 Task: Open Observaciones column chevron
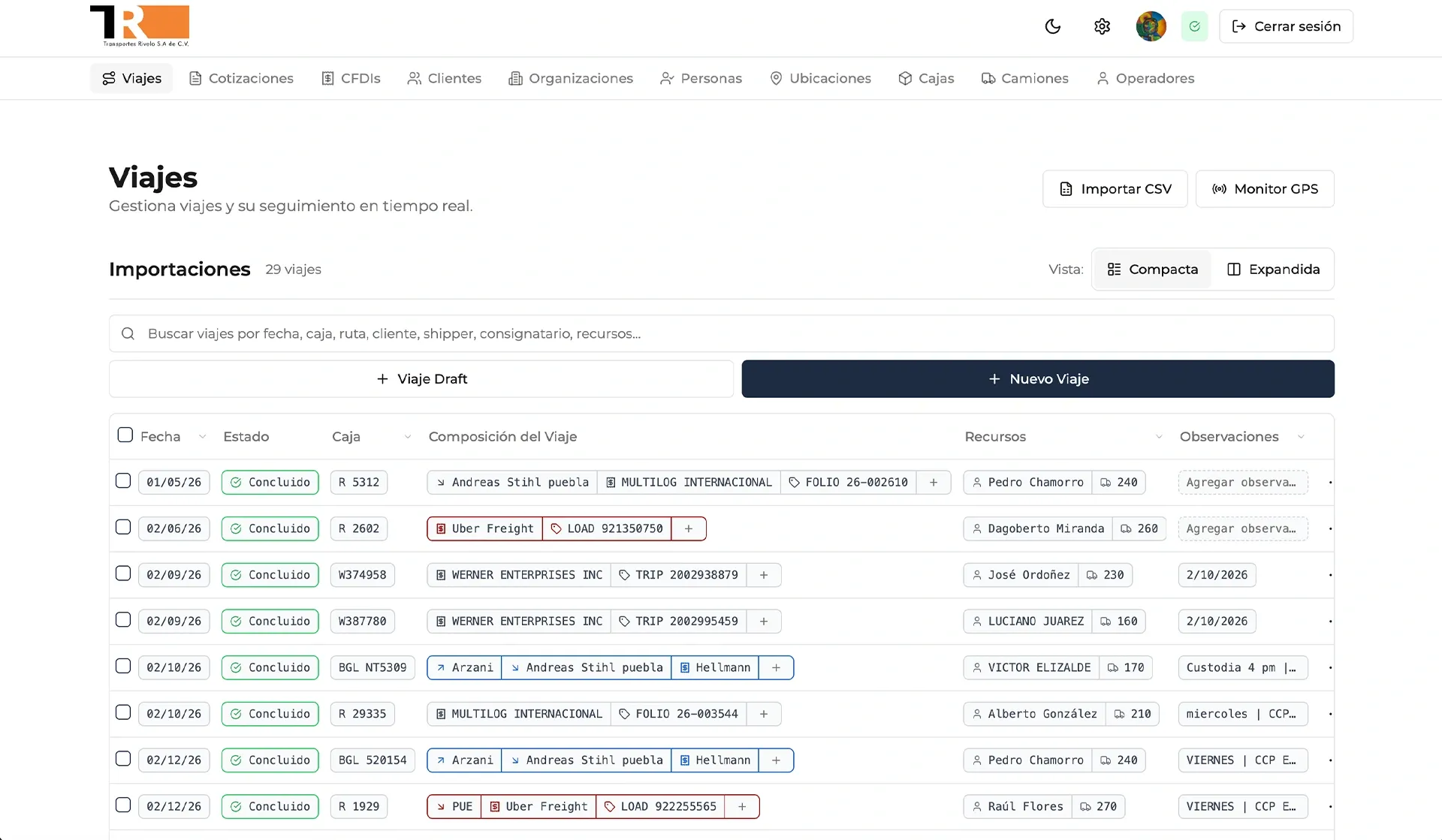1301,437
